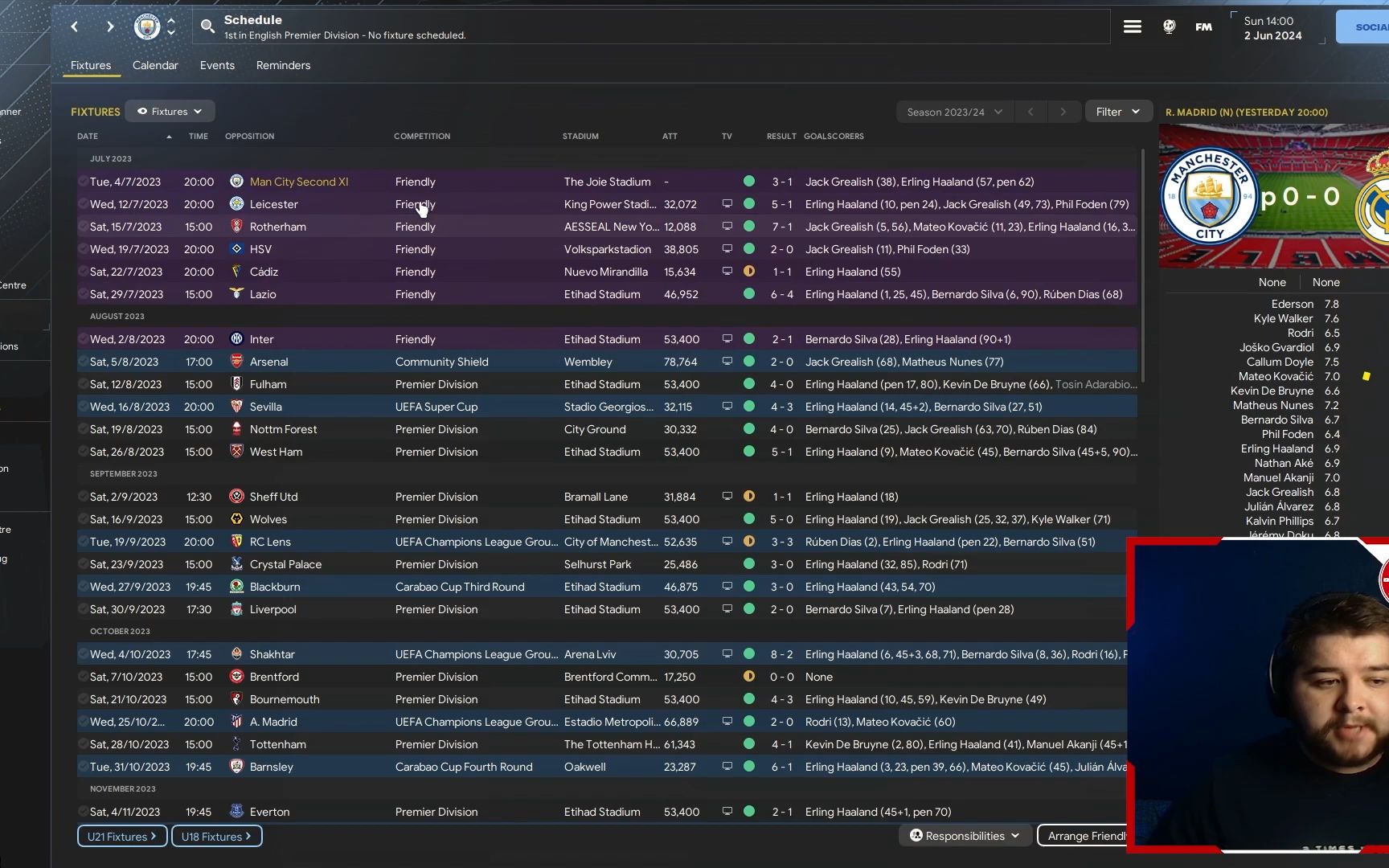Screen dimensions: 1389x868
Task: Open the FM menu icon
Action: pos(1203,27)
